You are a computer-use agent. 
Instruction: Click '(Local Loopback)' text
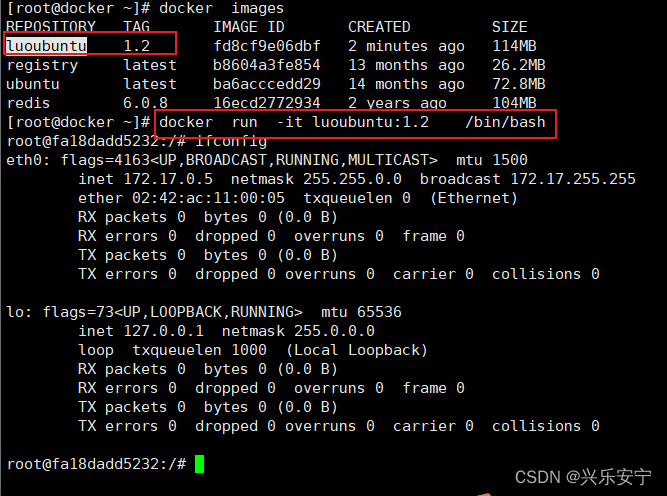click(356, 350)
